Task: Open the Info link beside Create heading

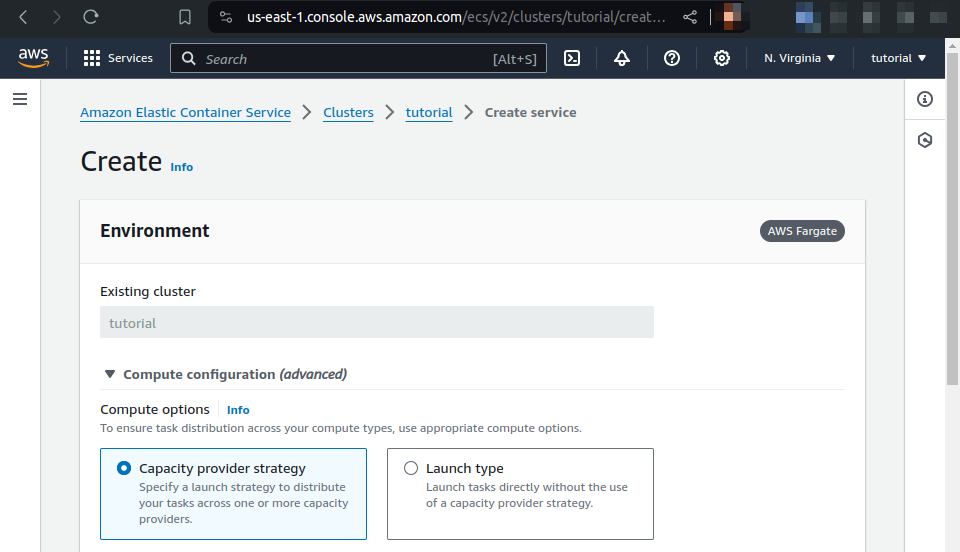Action: 181,167
